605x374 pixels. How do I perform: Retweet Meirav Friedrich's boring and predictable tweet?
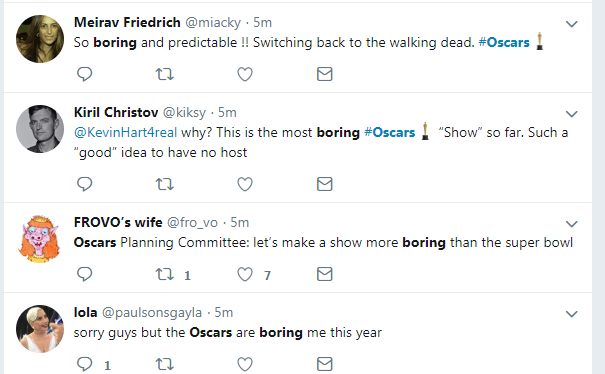[x=165, y=74]
